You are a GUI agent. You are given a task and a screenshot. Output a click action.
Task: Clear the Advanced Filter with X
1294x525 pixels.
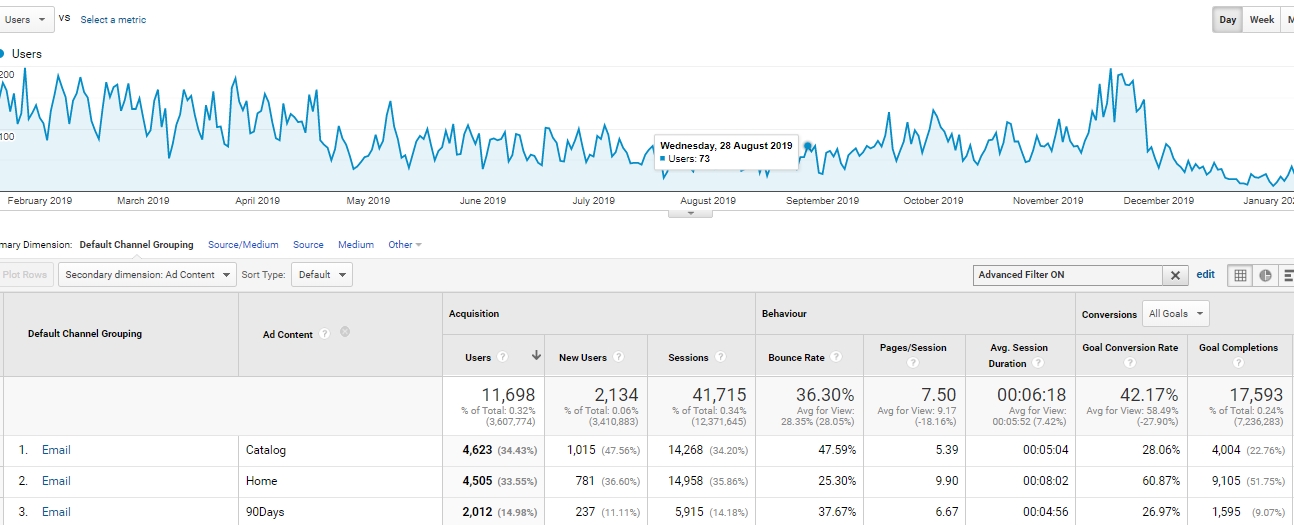click(x=1176, y=275)
